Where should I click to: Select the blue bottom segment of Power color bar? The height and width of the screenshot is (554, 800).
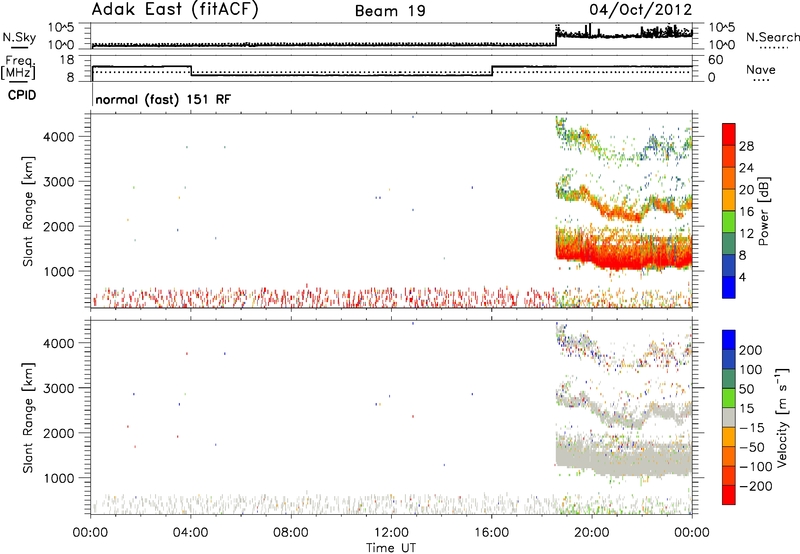[x=729, y=287]
